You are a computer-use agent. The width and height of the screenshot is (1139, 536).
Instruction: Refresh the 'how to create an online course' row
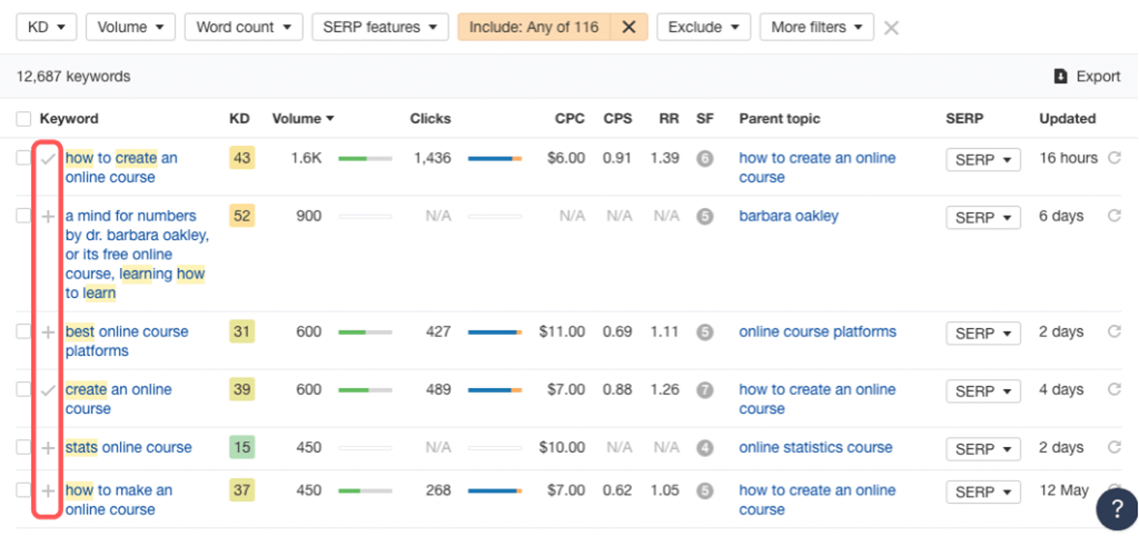pyautogui.click(x=1114, y=158)
